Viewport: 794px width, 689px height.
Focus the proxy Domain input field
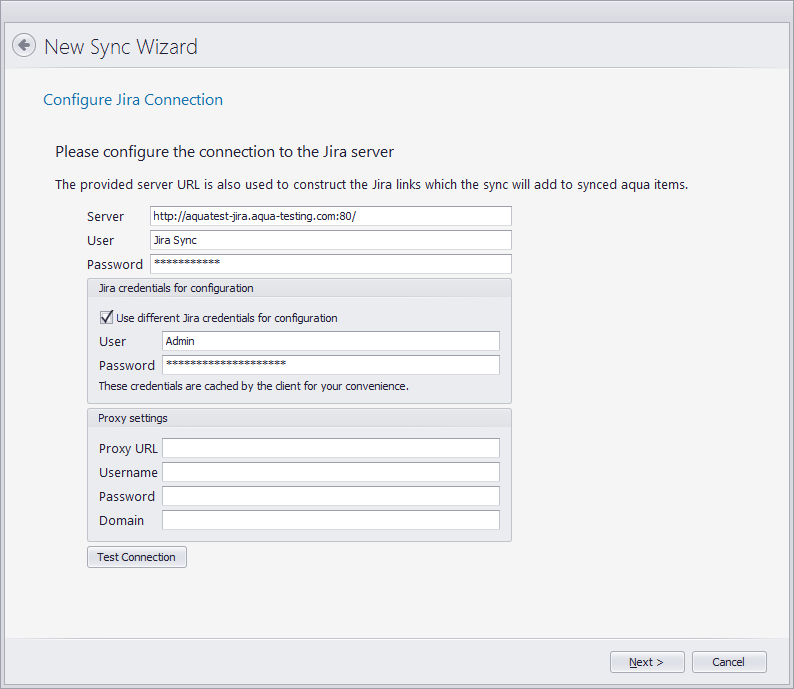point(330,520)
